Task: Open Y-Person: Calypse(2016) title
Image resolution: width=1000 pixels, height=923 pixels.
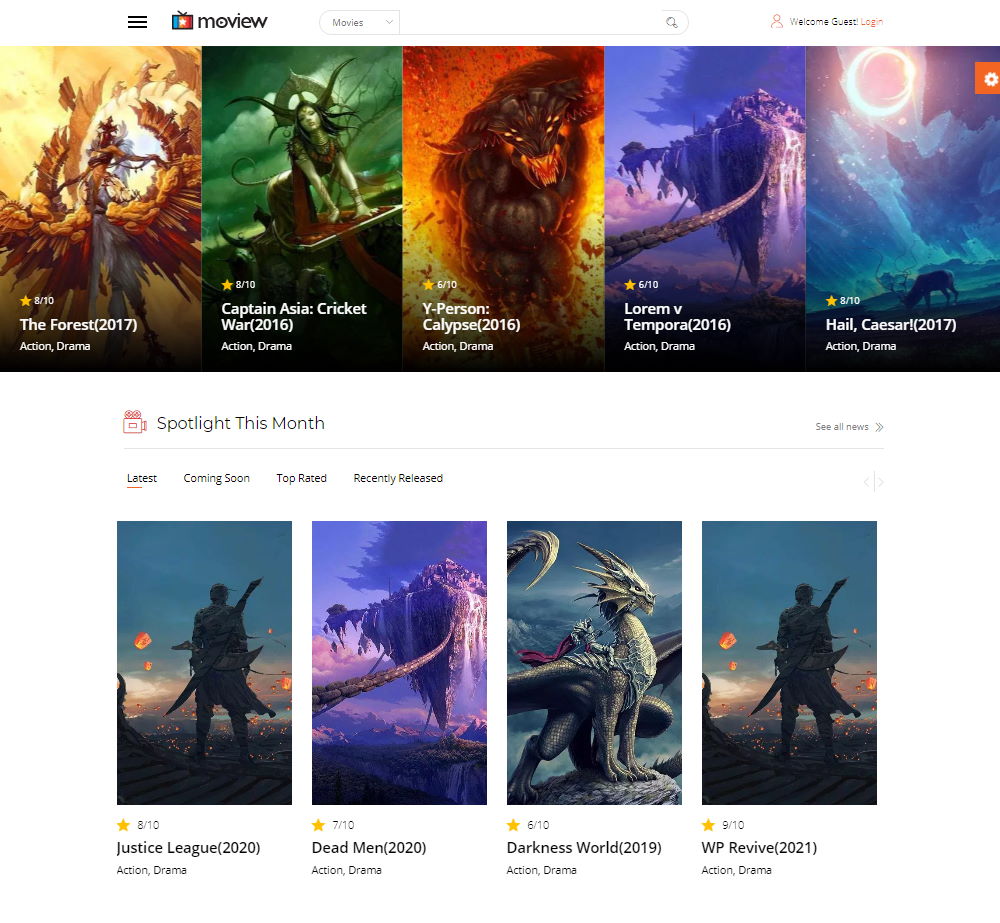Action: (471, 316)
